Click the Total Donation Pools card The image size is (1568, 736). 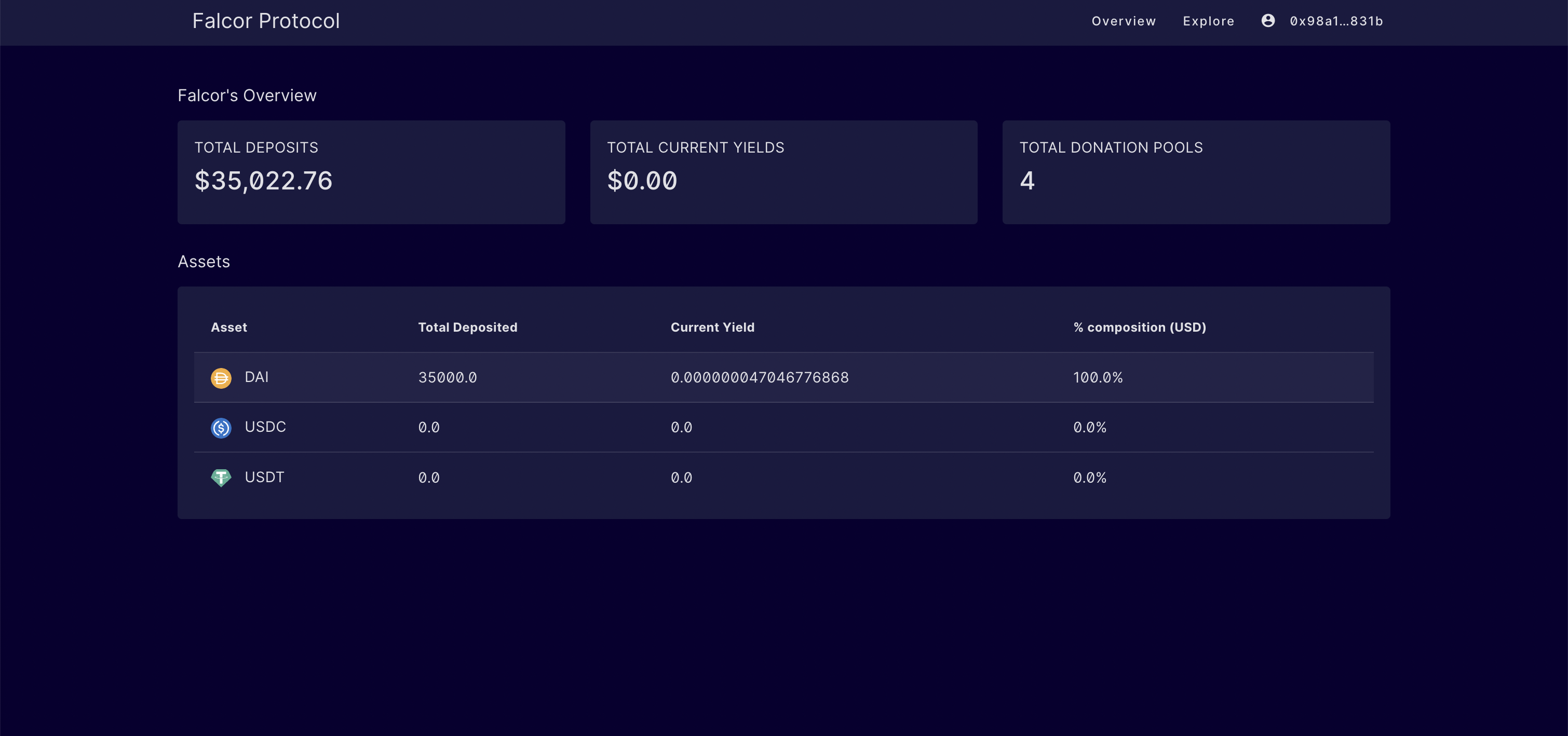pyautogui.click(x=1196, y=172)
